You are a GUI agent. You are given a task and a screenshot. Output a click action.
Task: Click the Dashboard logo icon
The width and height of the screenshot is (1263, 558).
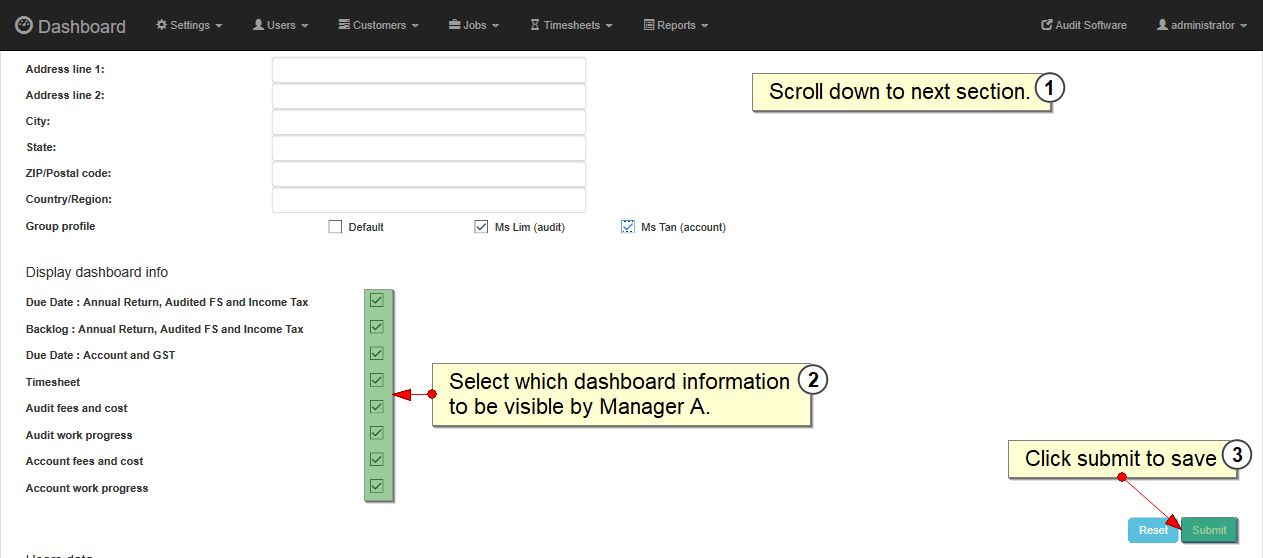[x=24, y=26]
